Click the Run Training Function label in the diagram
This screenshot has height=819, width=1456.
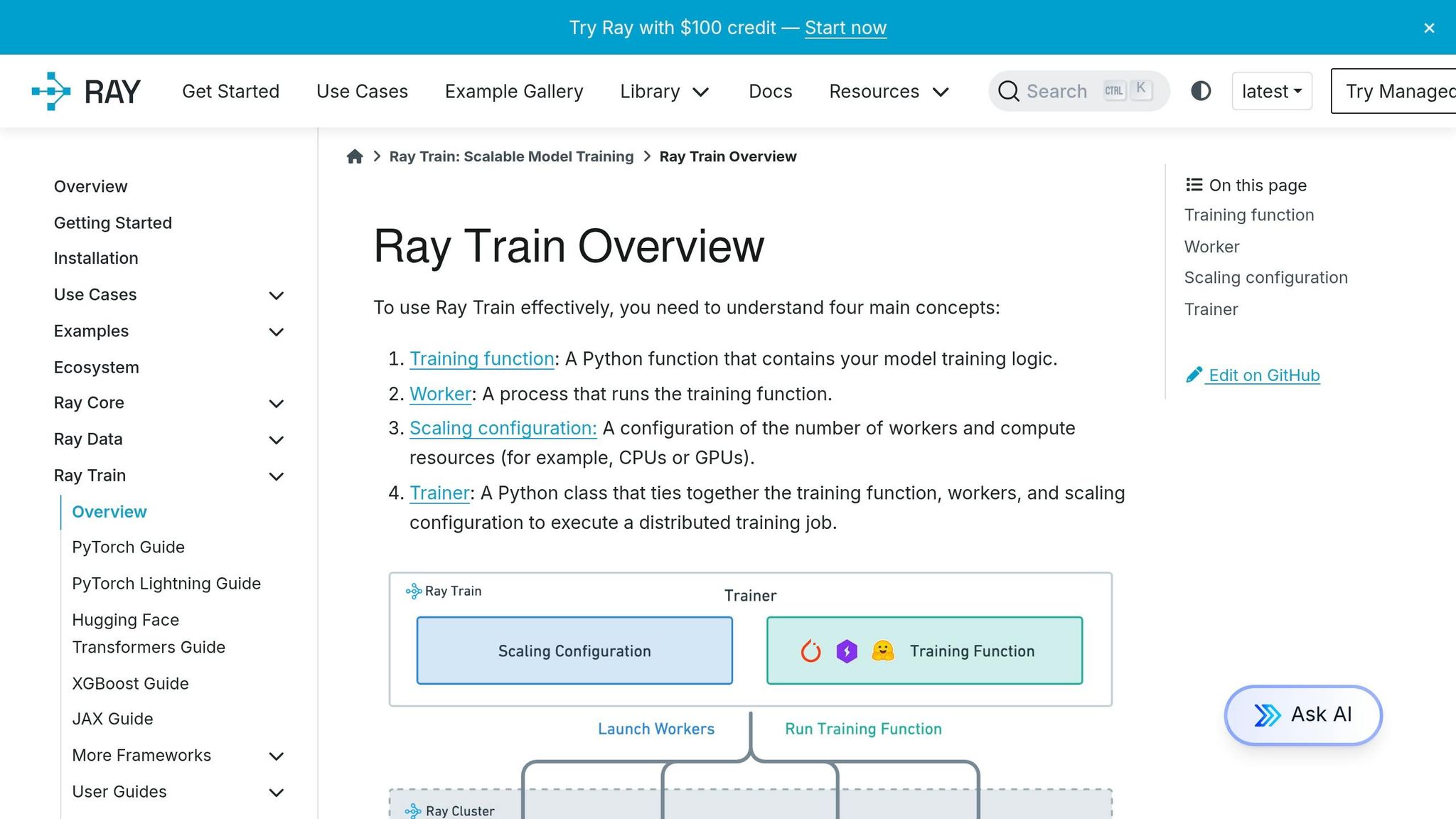click(x=863, y=729)
